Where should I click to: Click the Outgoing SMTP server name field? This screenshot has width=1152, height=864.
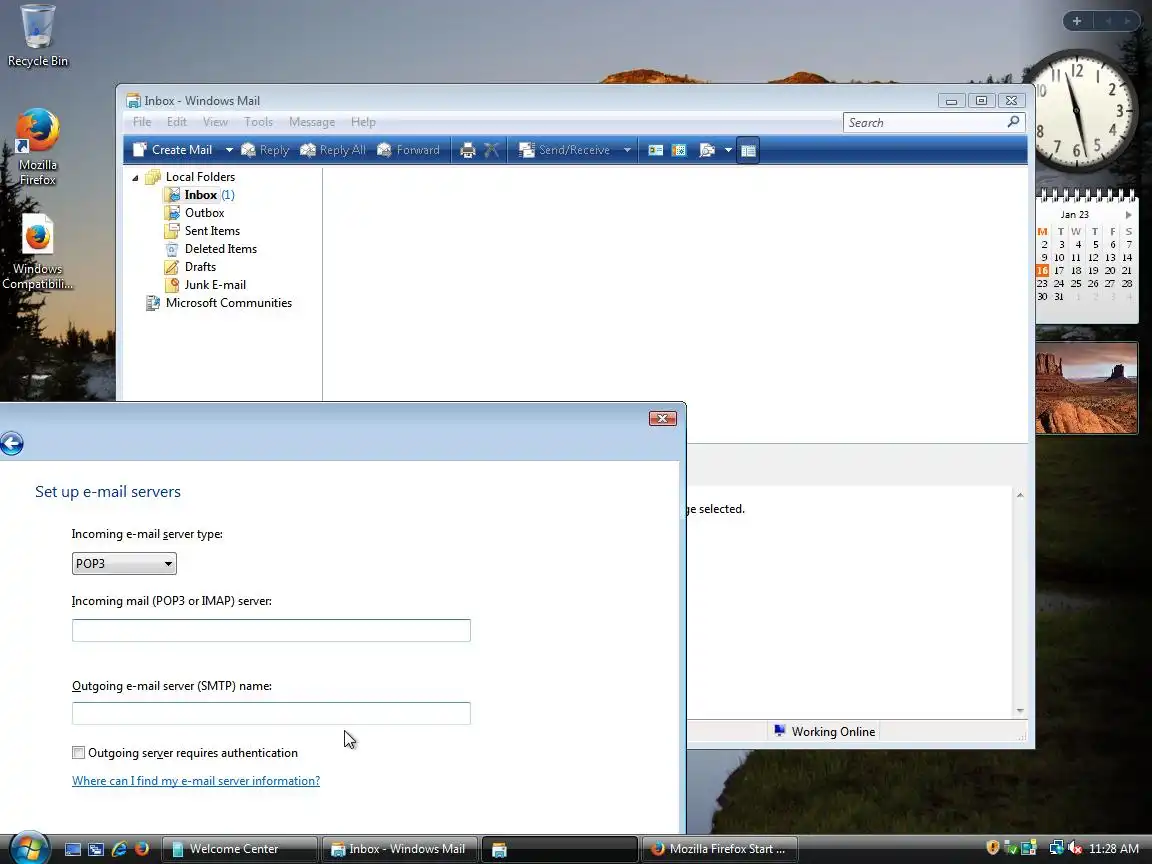(x=271, y=713)
